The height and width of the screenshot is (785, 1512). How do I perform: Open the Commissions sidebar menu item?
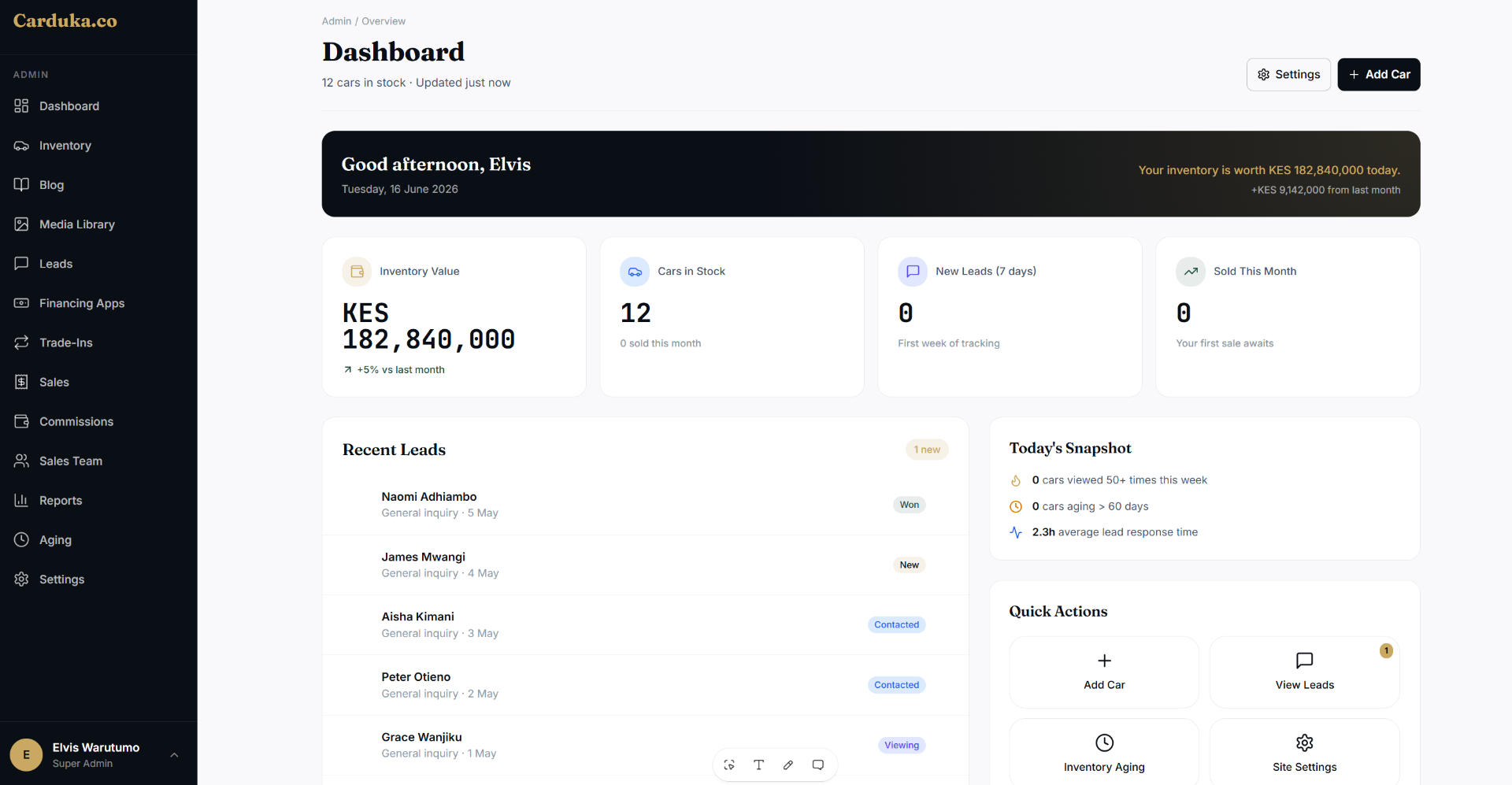[x=98, y=421]
